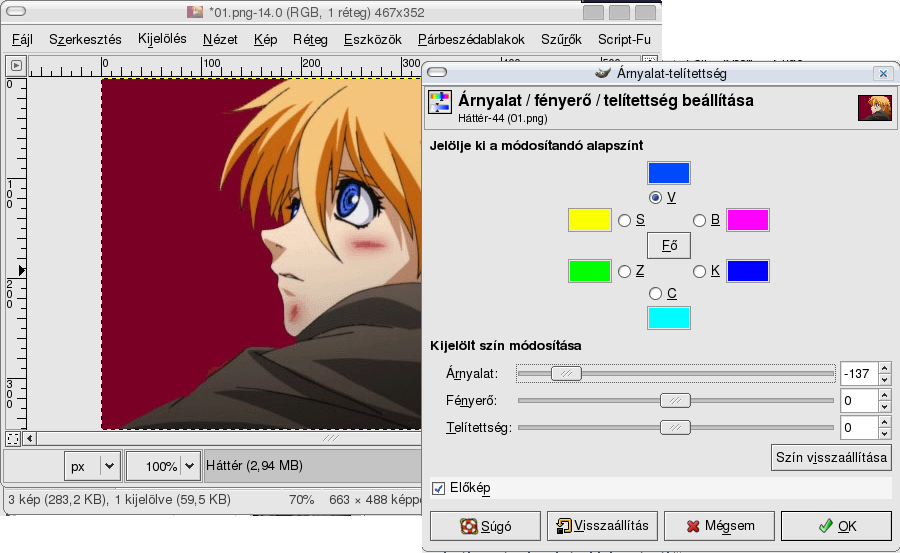Image resolution: width=900 pixels, height=553 pixels.
Task: Increase the Árnyalat value with the up arrow
Action: [884, 368]
